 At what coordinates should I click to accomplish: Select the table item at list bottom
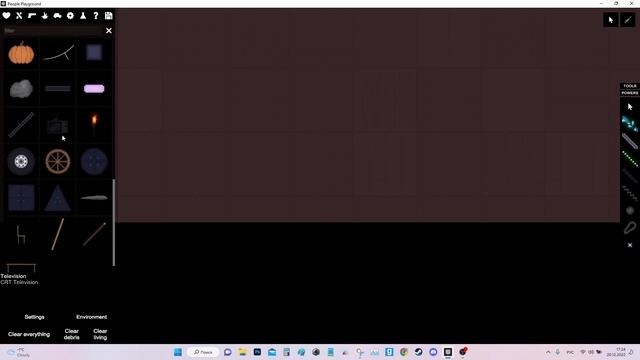click(21, 267)
